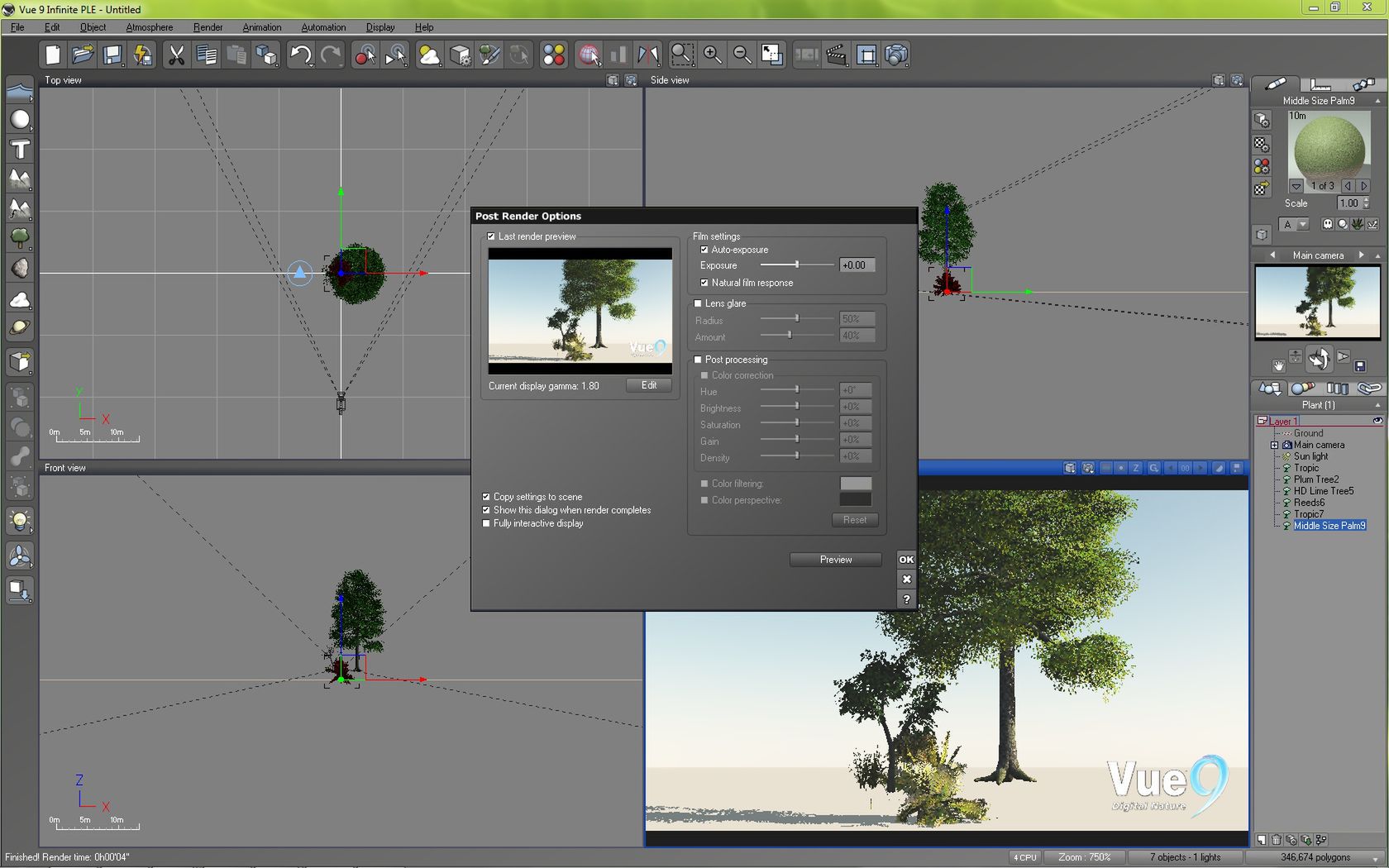Click the Cut scissors icon in toolbar
This screenshot has width=1389, height=868.
176,55
